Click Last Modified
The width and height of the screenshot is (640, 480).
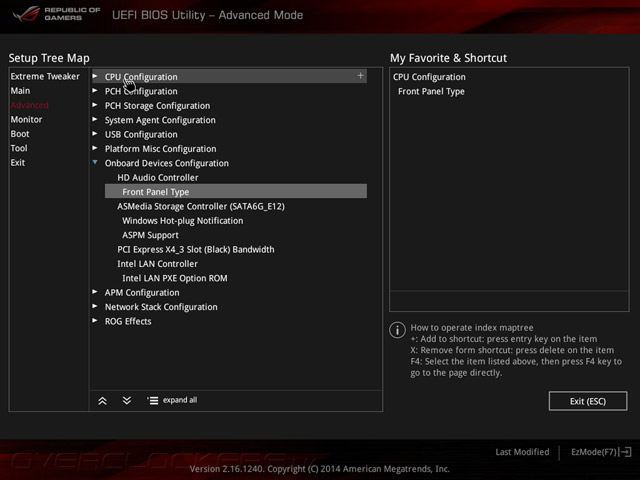[x=522, y=452]
